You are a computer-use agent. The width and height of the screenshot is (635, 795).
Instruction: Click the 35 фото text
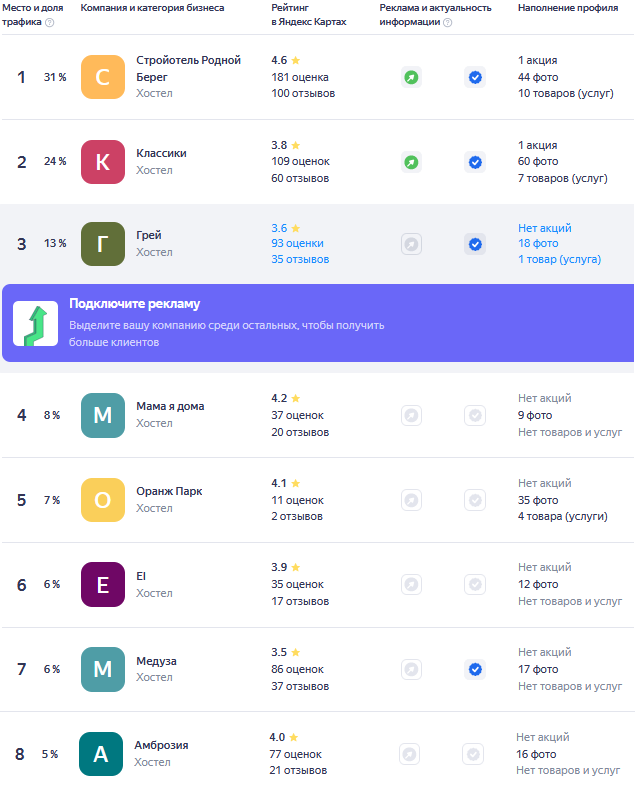538,500
